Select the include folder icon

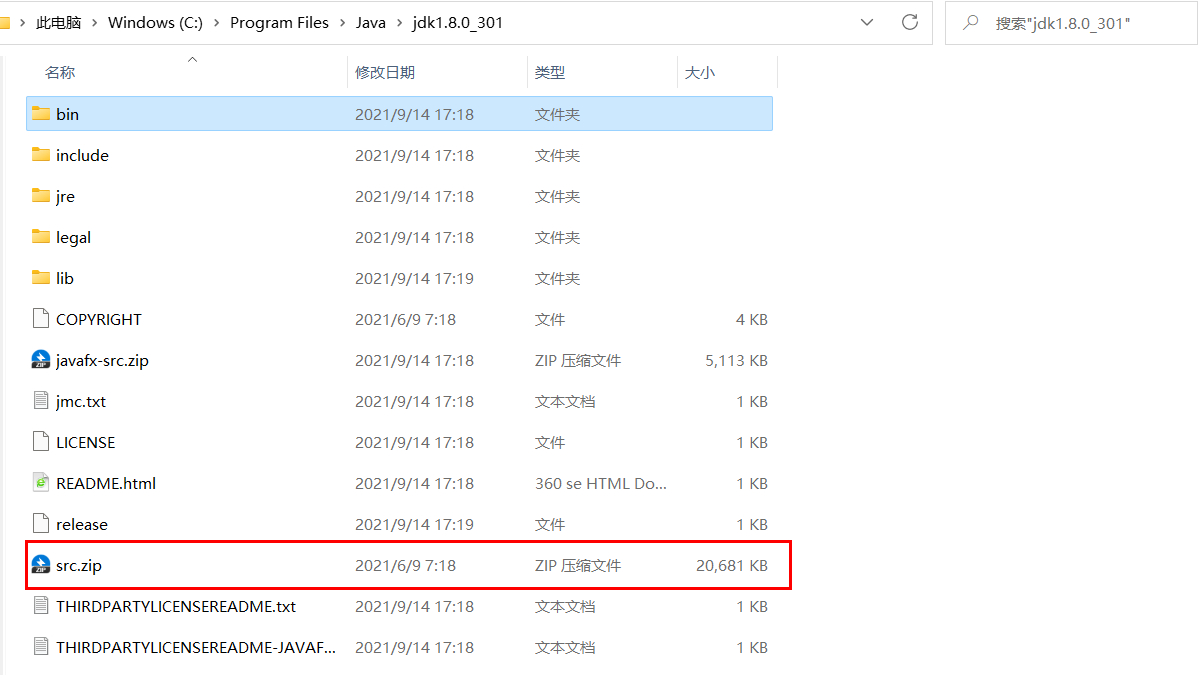point(40,155)
